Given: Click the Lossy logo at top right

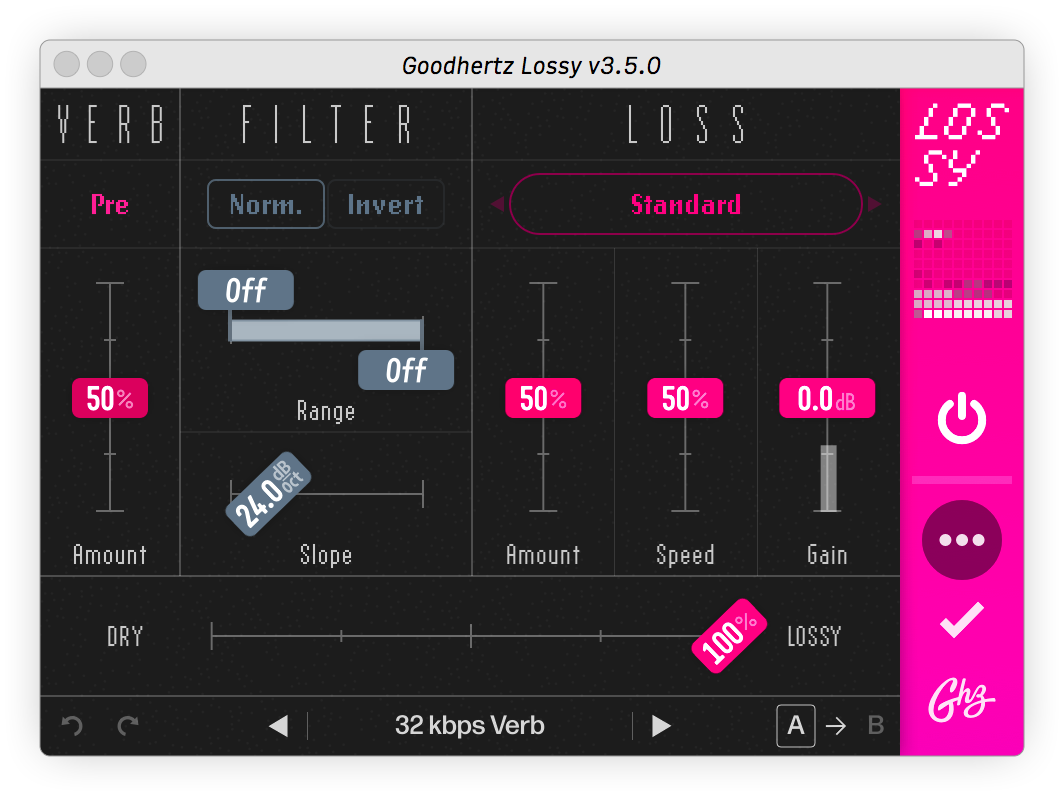Looking at the screenshot, I should click(962, 145).
